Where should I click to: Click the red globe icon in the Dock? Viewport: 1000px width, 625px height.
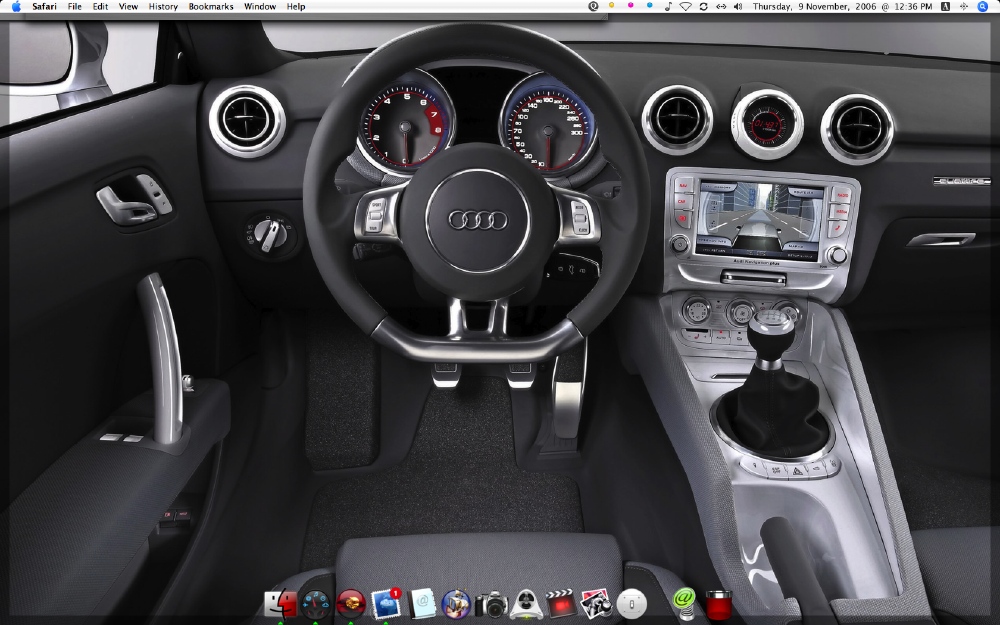(351, 603)
